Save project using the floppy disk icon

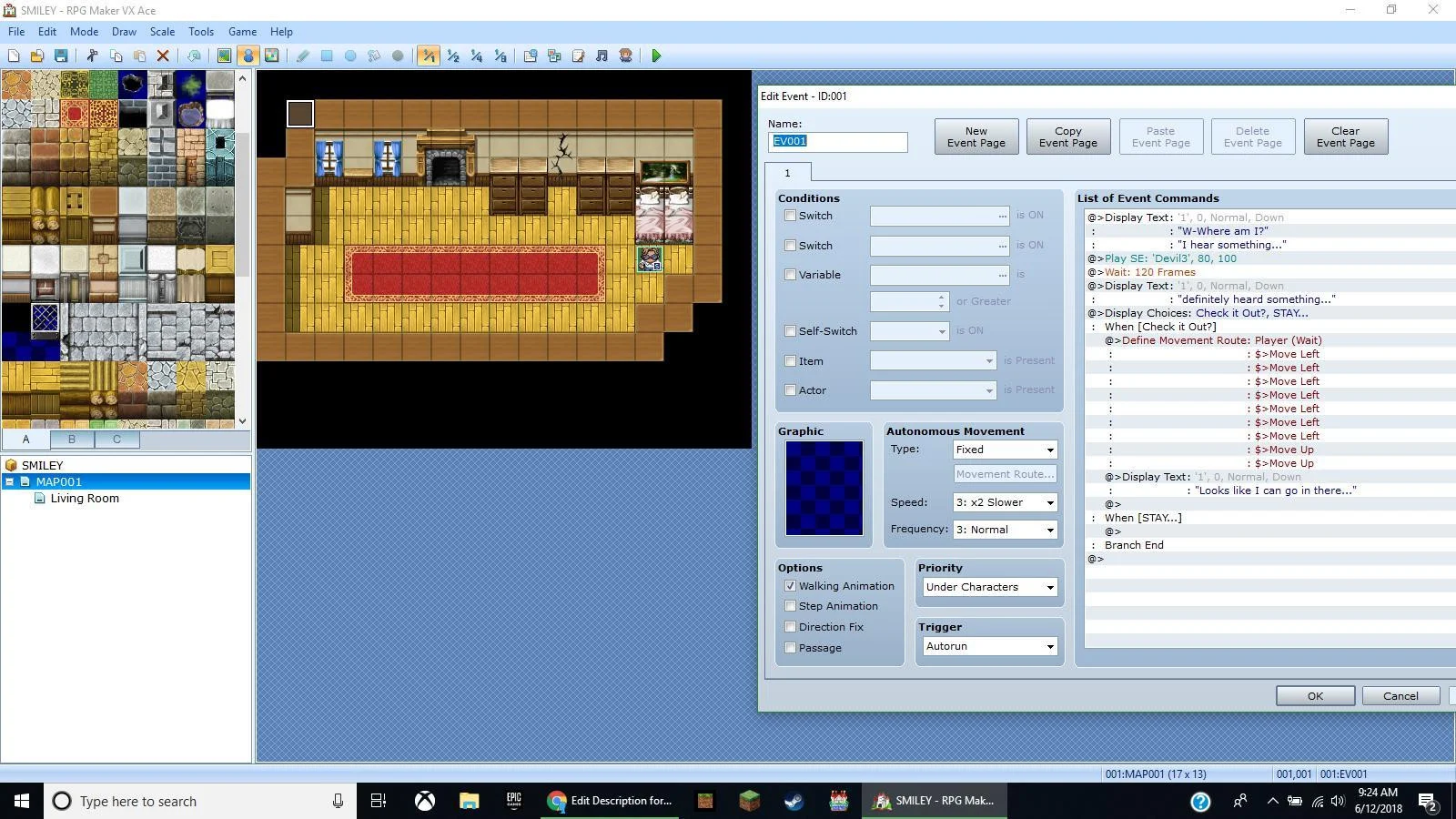coord(61,56)
